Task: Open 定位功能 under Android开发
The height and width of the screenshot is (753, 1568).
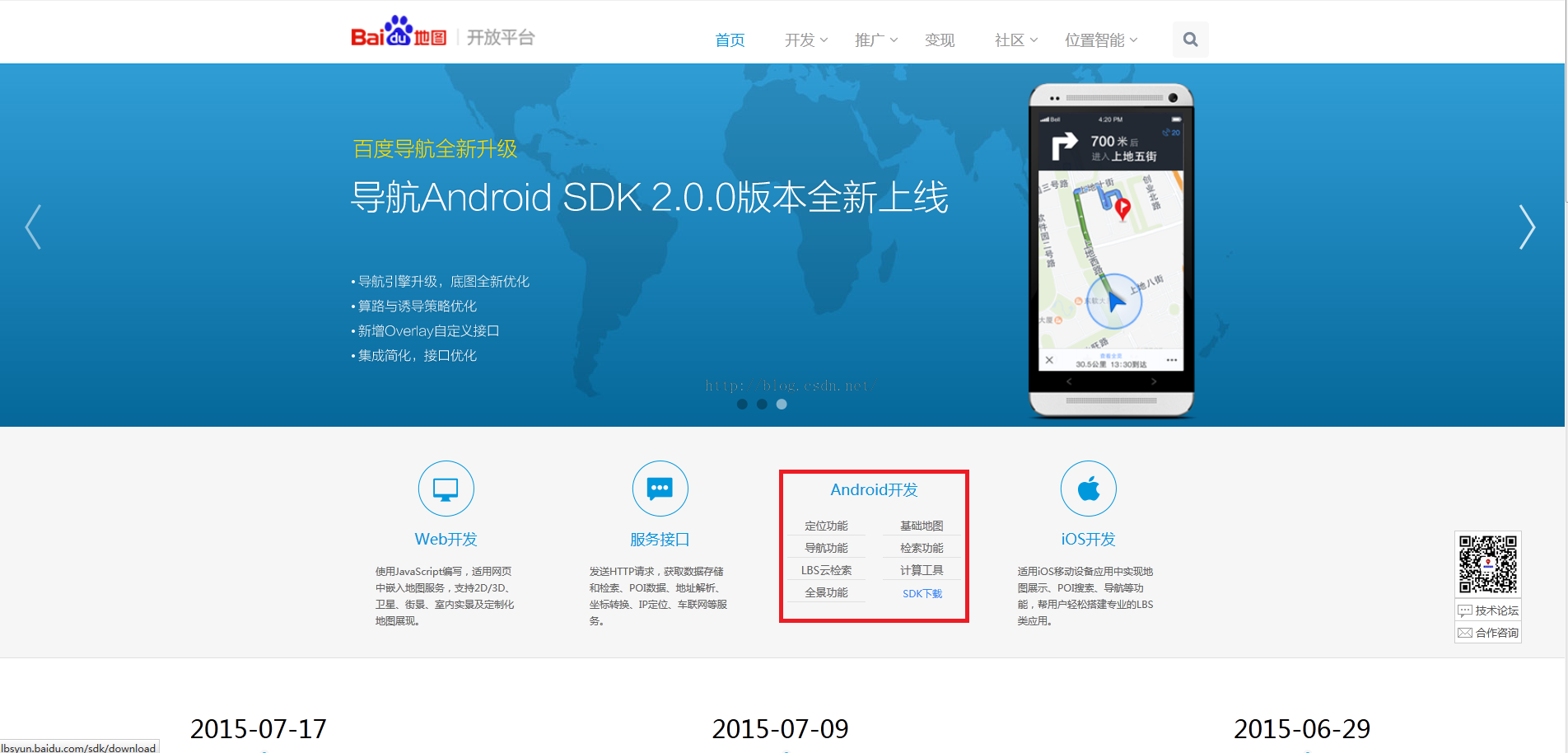Action: coord(826,526)
